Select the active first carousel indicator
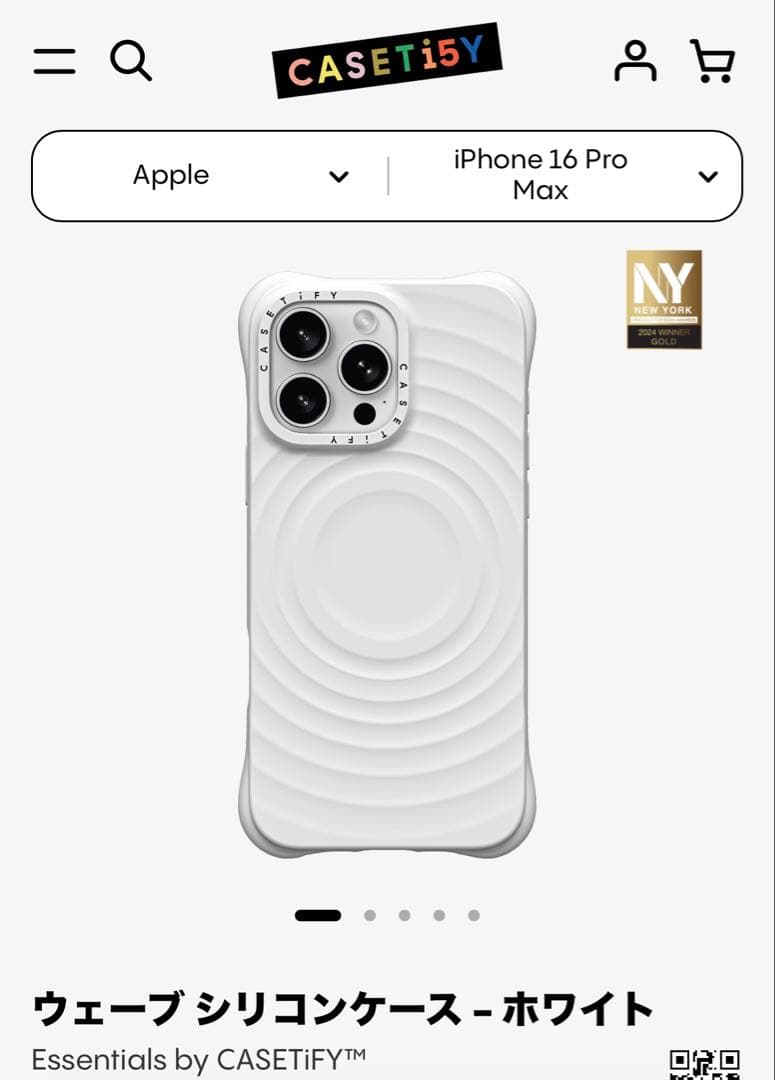775x1080 pixels. tap(318, 915)
